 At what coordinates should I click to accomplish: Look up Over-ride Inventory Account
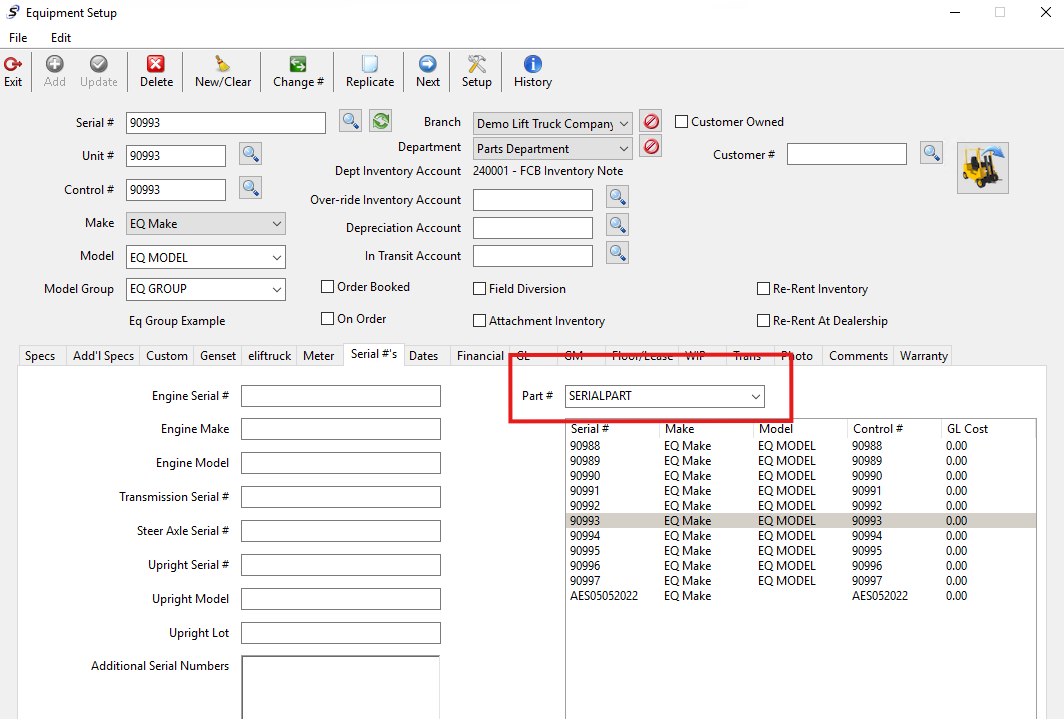[x=617, y=197]
